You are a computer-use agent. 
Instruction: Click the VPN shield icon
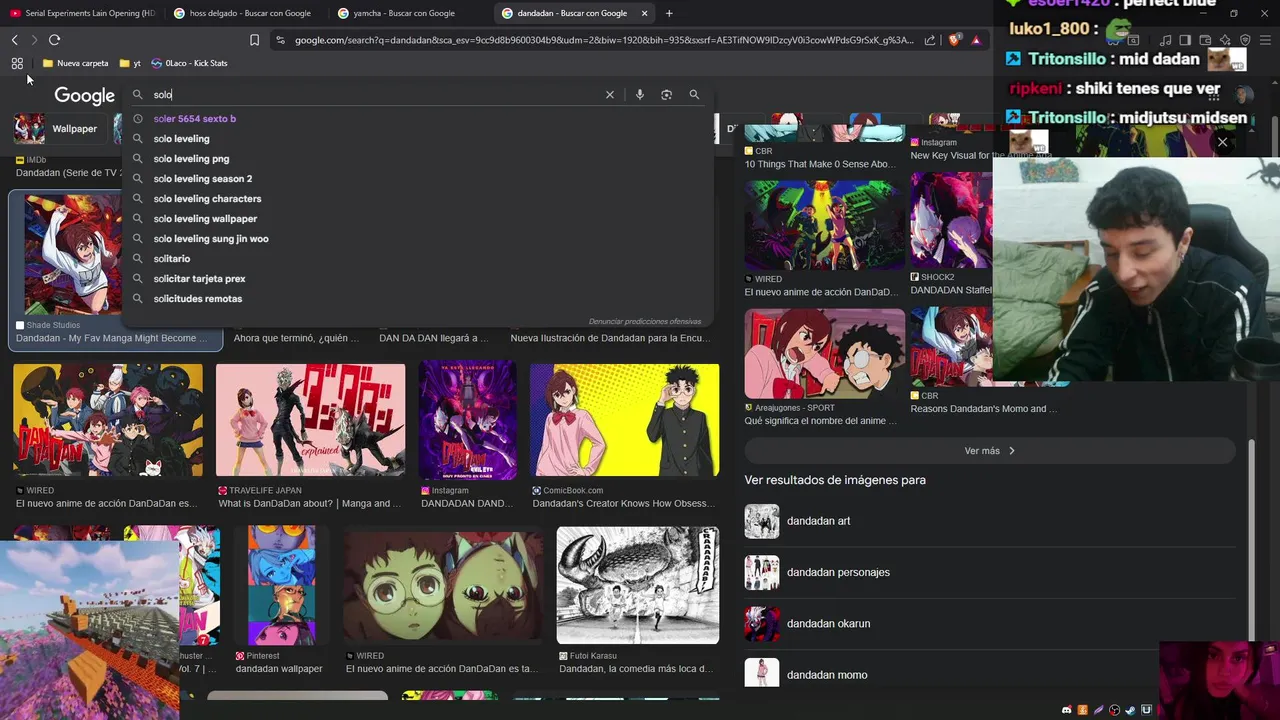[1245, 40]
